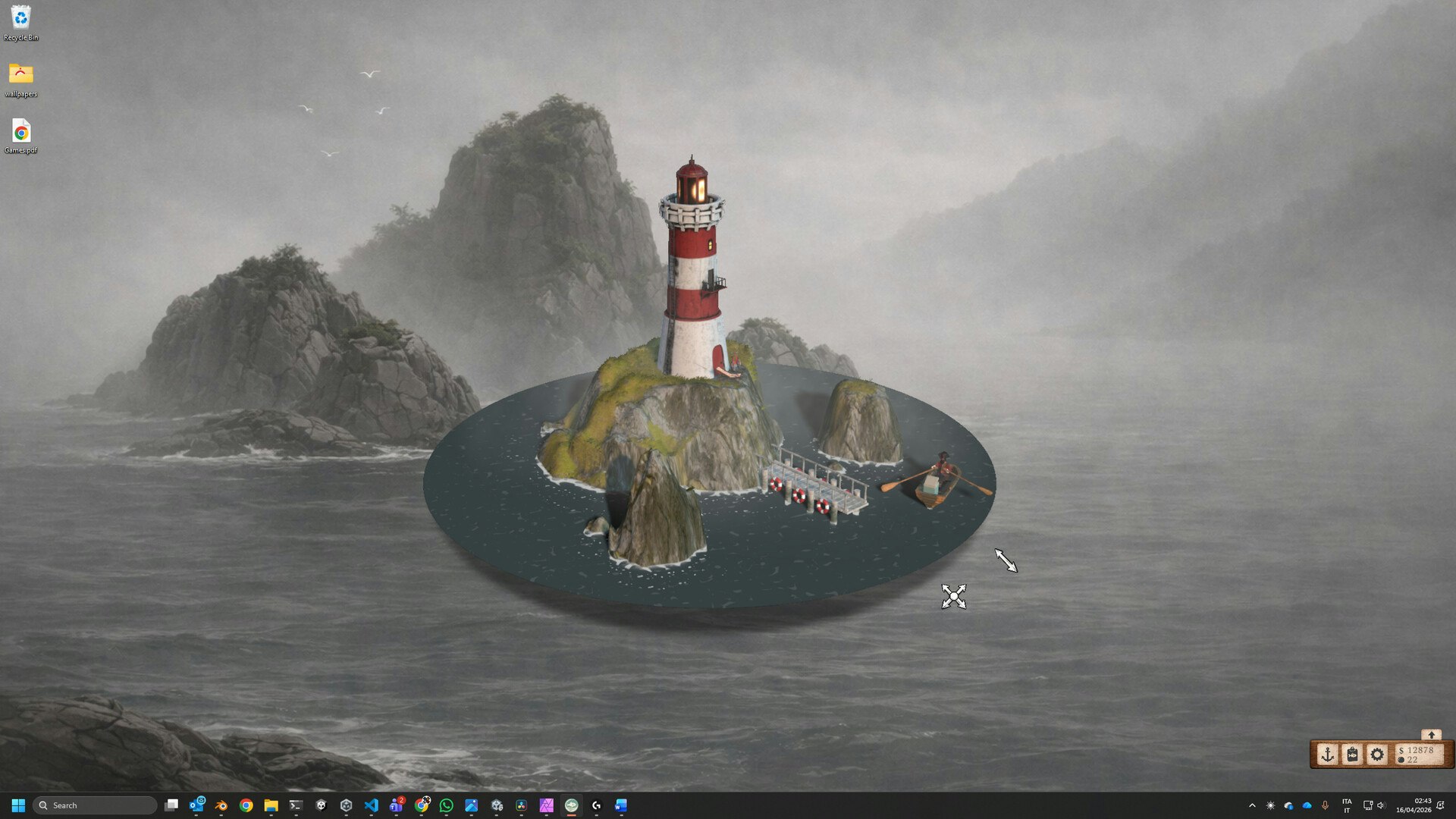Open the clock showing 02:43
This screenshot has height=819, width=1456.
[1414, 805]
